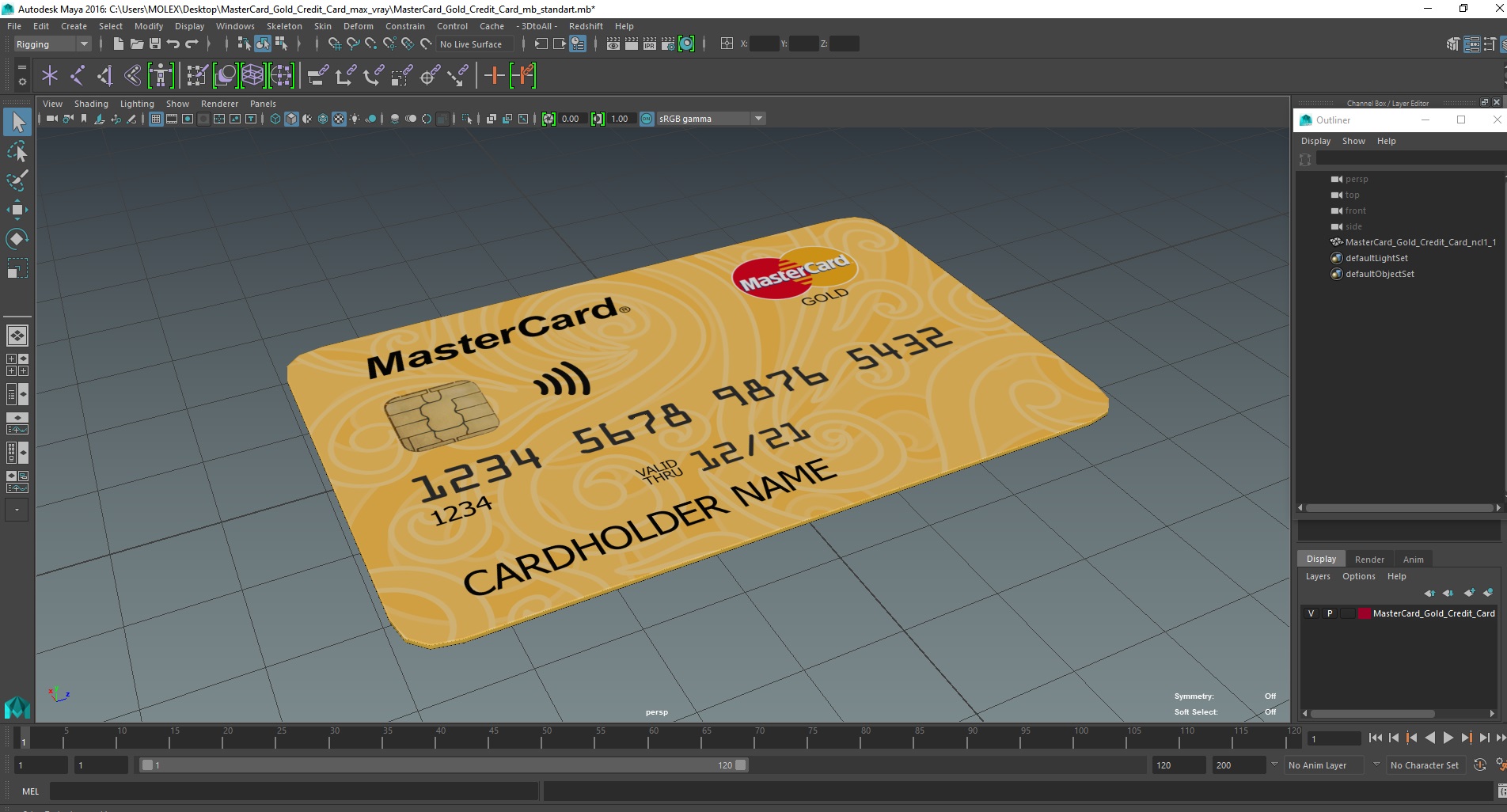Click the Redo arrow icon
Screen dimensions: 1507x812
192,44
